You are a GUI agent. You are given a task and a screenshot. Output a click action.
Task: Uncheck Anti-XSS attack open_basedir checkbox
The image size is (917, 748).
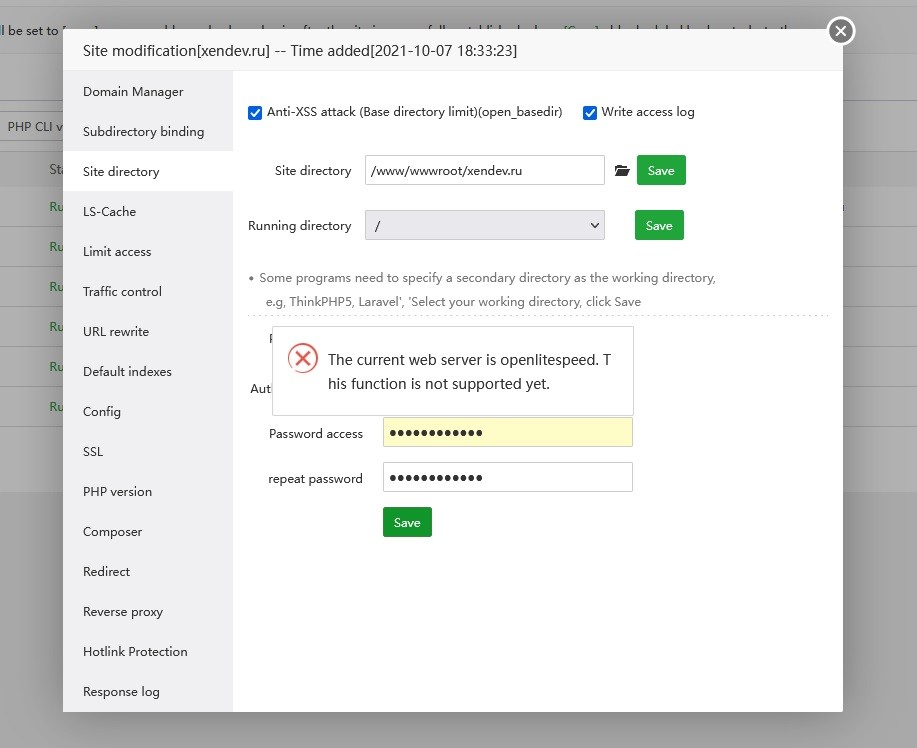pyautogui.click(x=255, y=112)
